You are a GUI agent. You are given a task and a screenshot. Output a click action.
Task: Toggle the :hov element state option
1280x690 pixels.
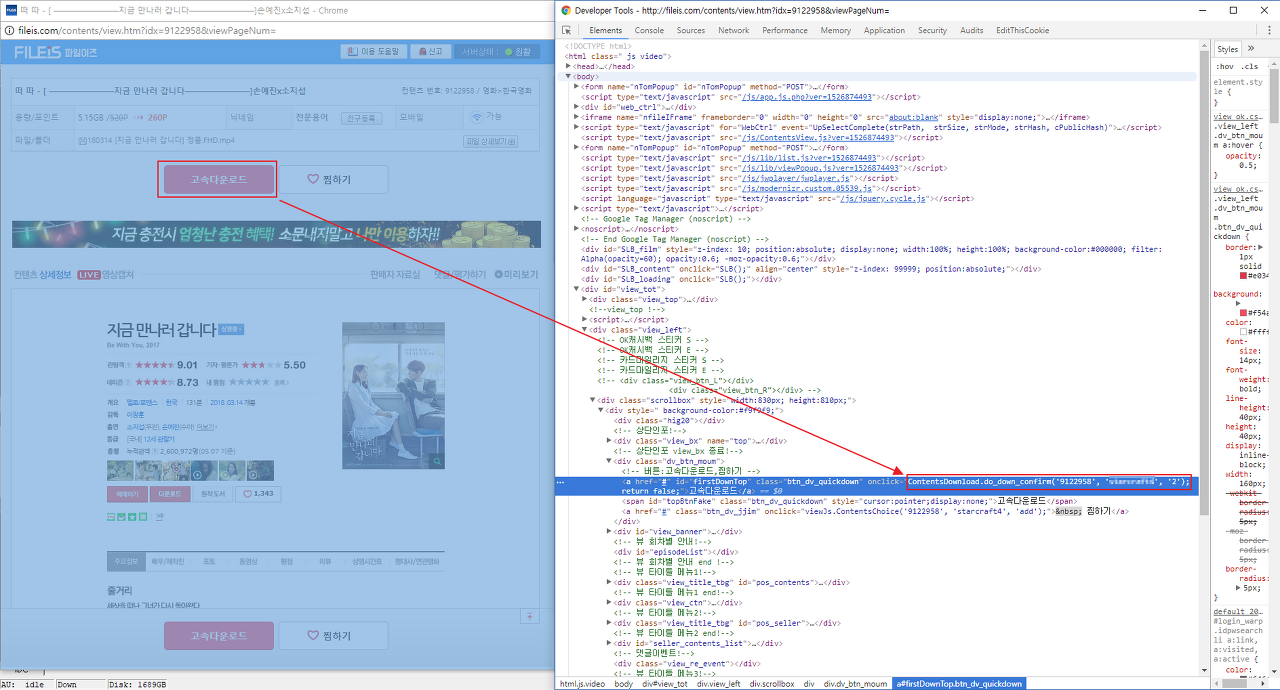(1223, 66)
